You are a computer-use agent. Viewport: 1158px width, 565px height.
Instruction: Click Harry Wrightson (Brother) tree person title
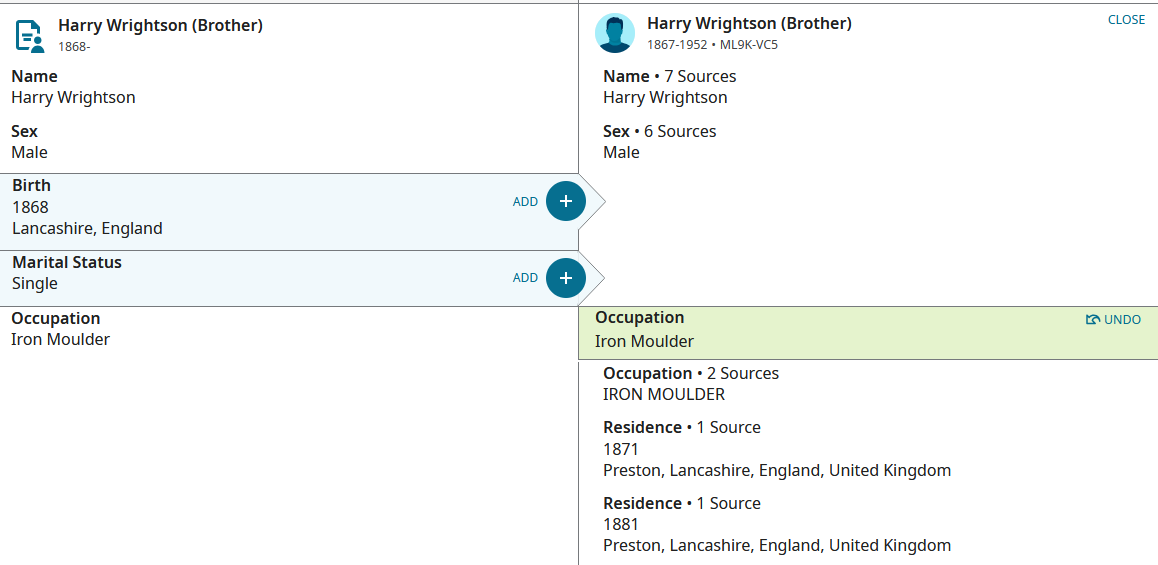tap(749, 24)
